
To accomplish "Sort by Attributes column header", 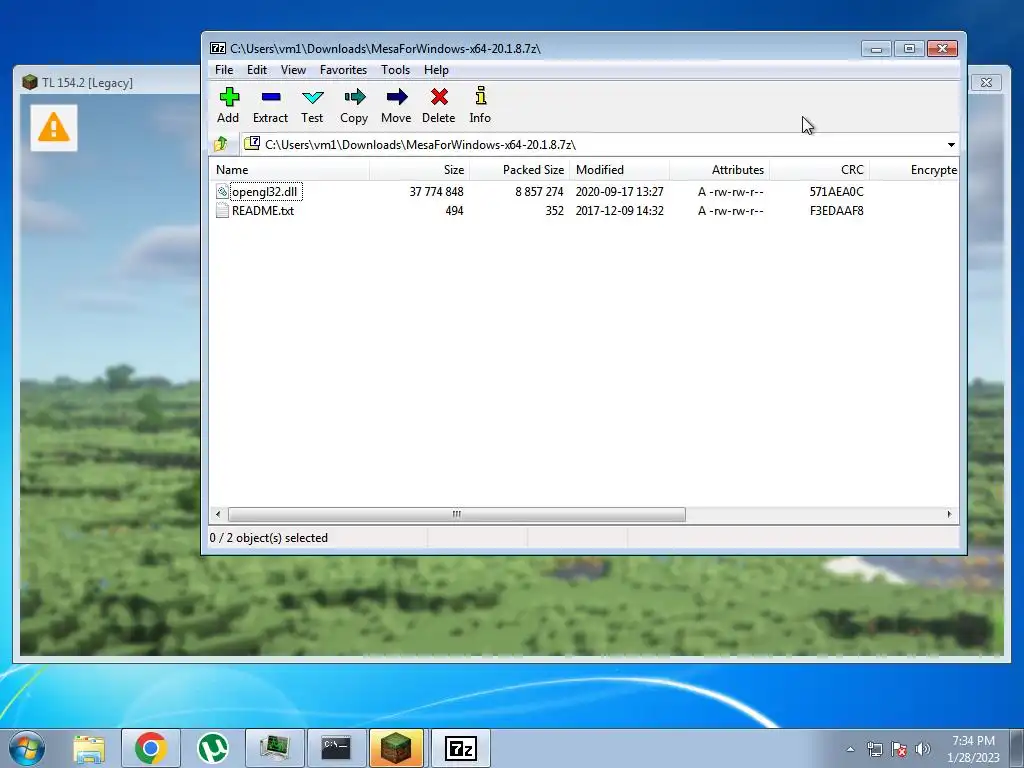I will coord(719,170).
